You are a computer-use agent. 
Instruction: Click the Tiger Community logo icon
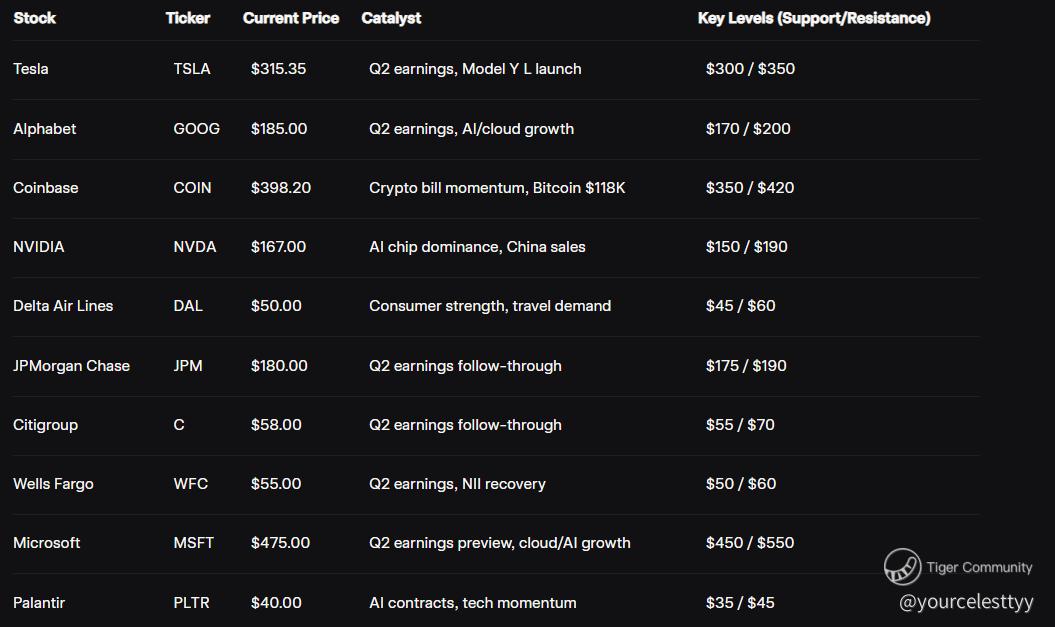point(902,567)
